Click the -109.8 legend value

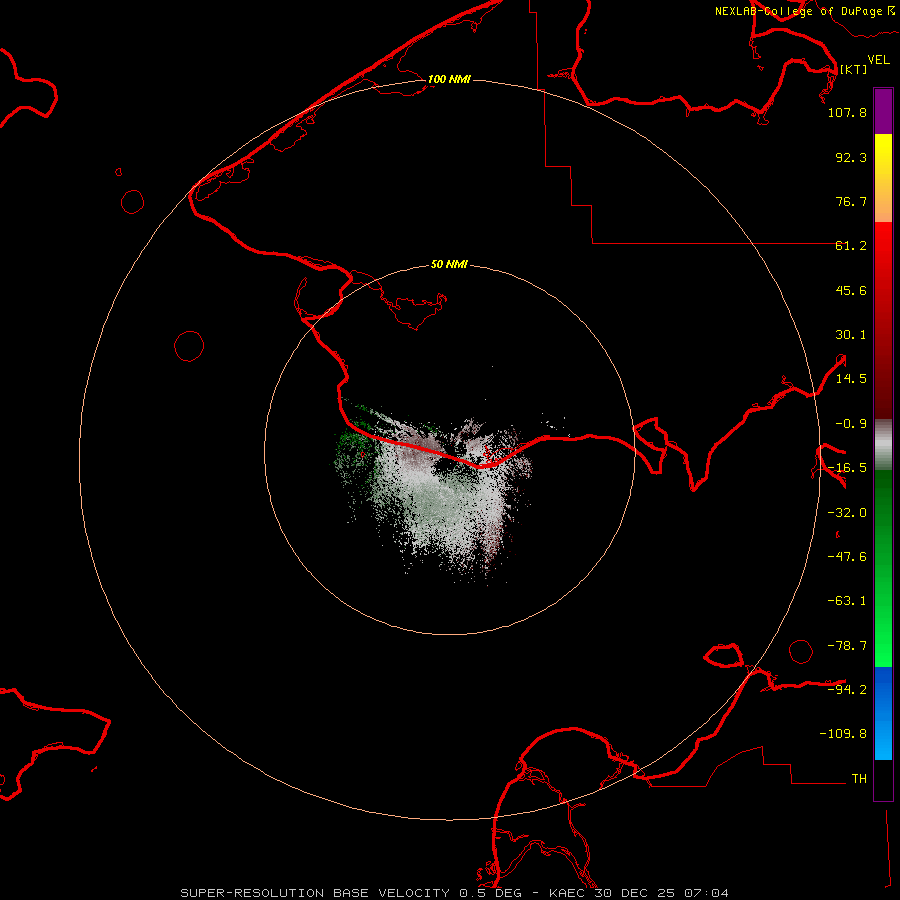click(843, 734)
